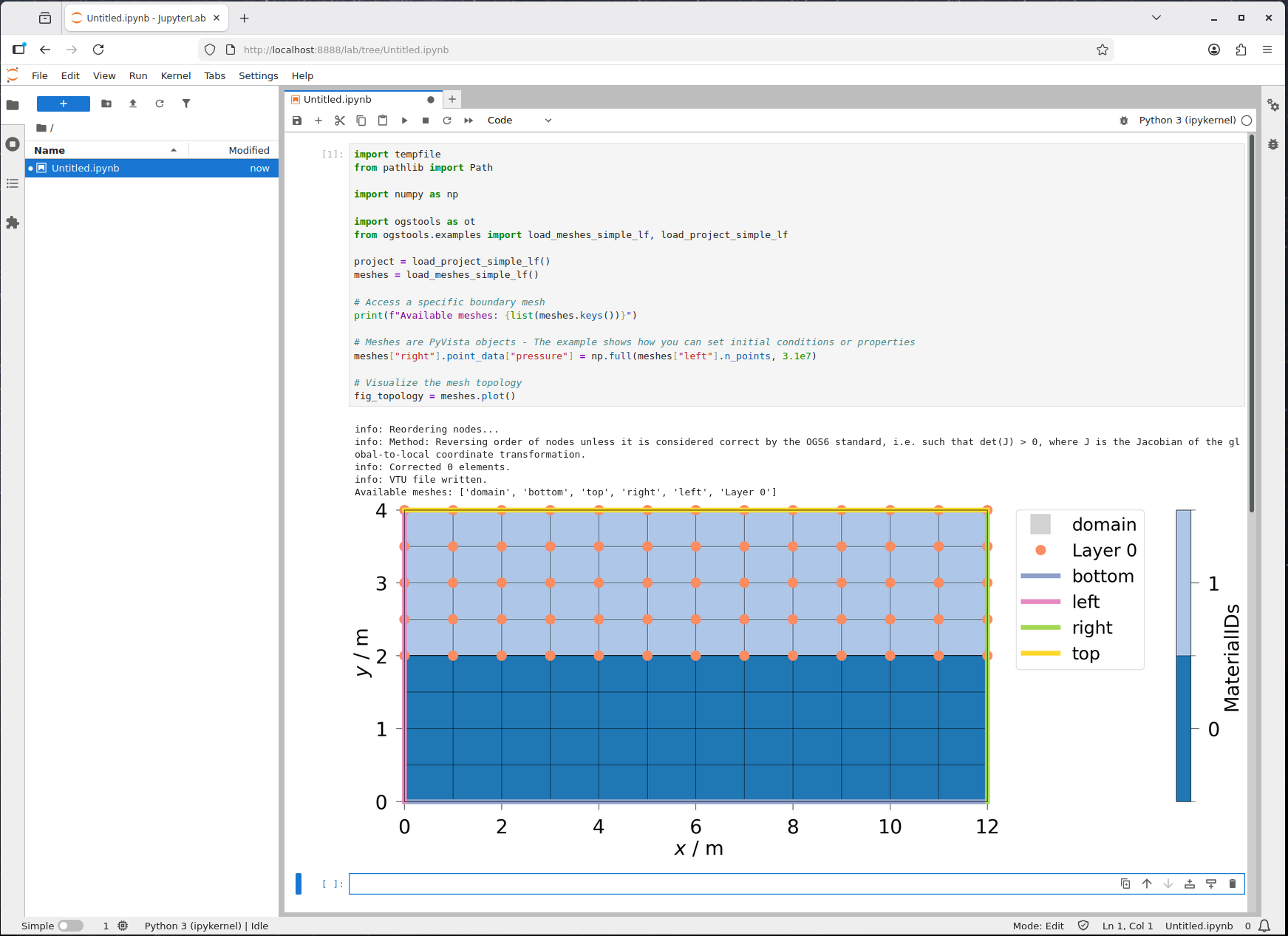Viewport: 1288px width, 936px height.
Task: Interrupt the kernel with the stop button
Action: pos(426,121)
